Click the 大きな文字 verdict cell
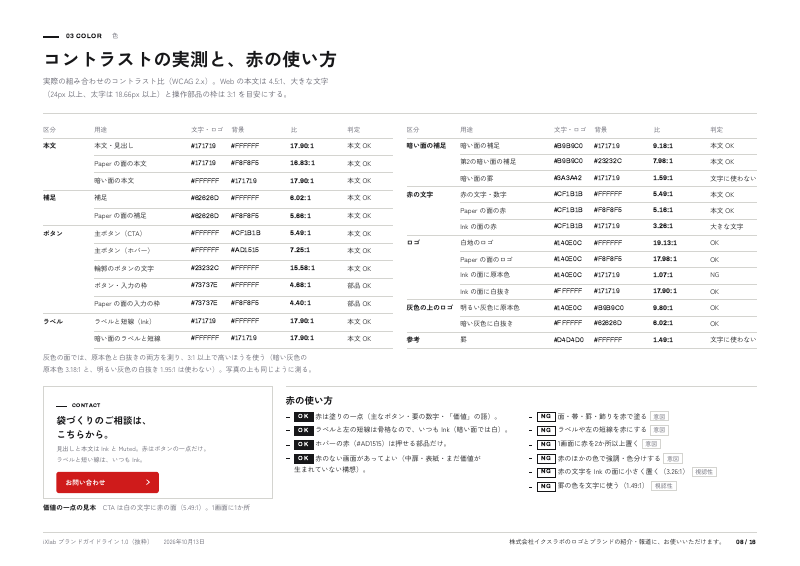The height and width of the screenshot is (566, 800). [727, 226]
